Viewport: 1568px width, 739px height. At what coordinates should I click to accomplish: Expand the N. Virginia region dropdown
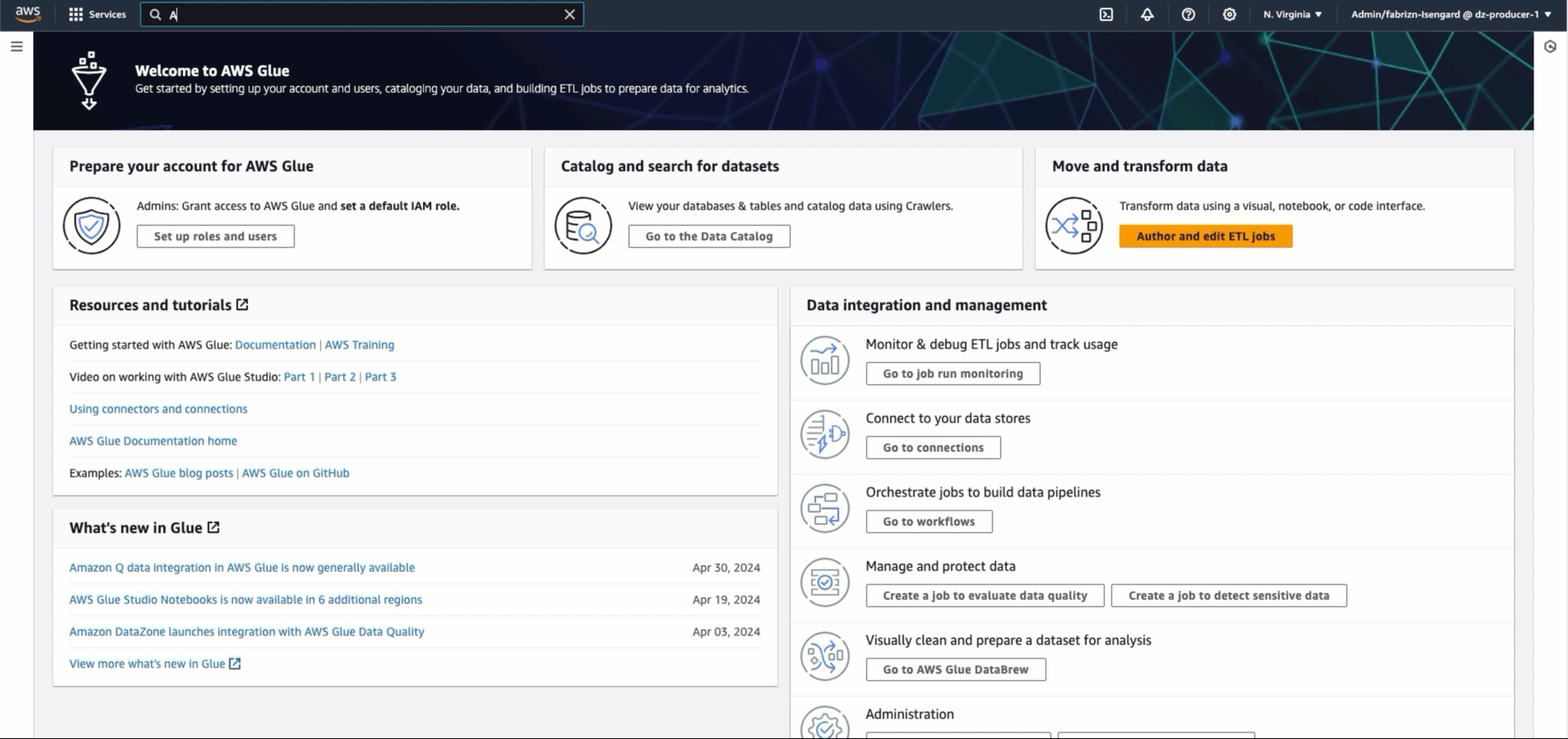1292,14
